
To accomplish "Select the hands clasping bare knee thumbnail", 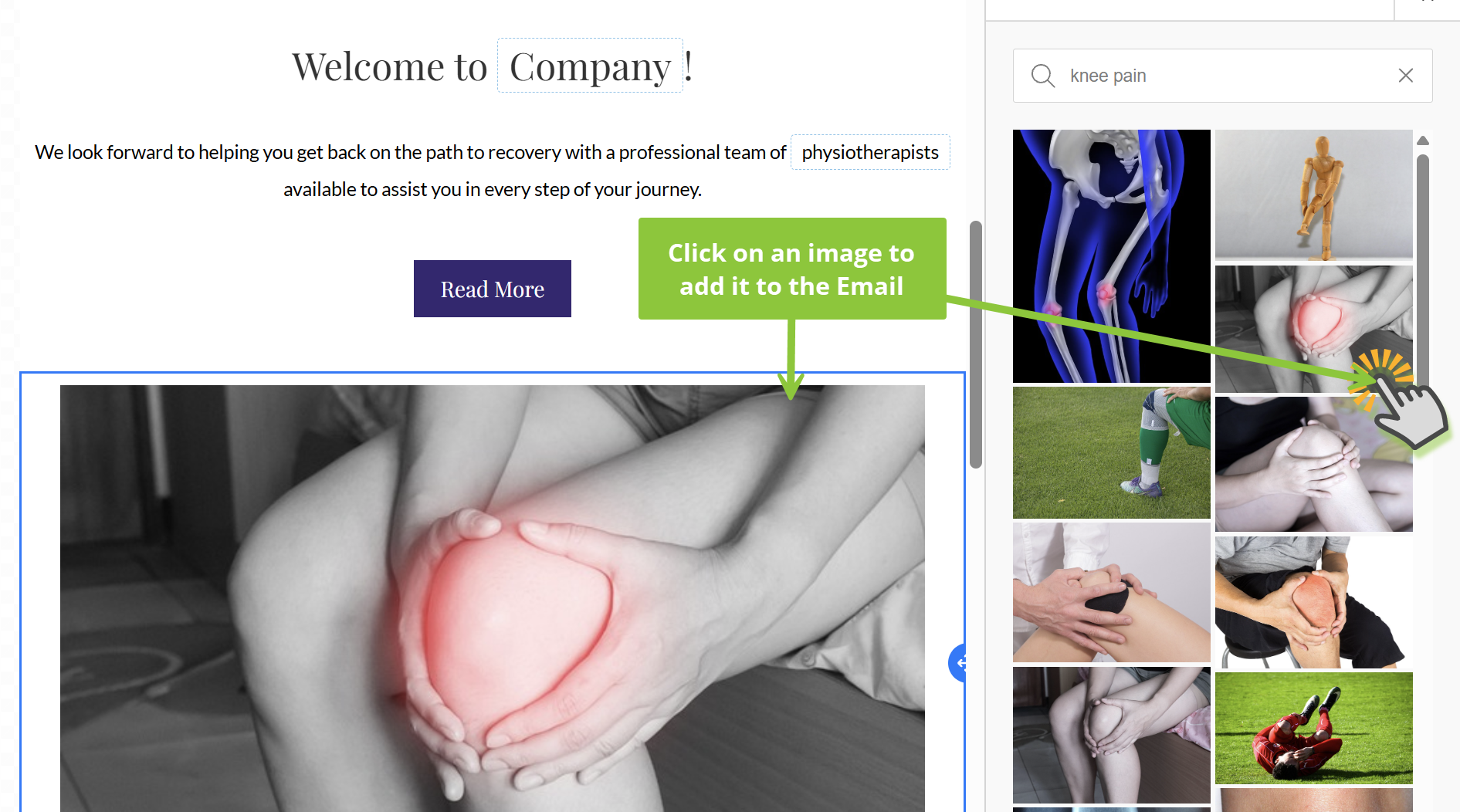I will [1313, 464].
